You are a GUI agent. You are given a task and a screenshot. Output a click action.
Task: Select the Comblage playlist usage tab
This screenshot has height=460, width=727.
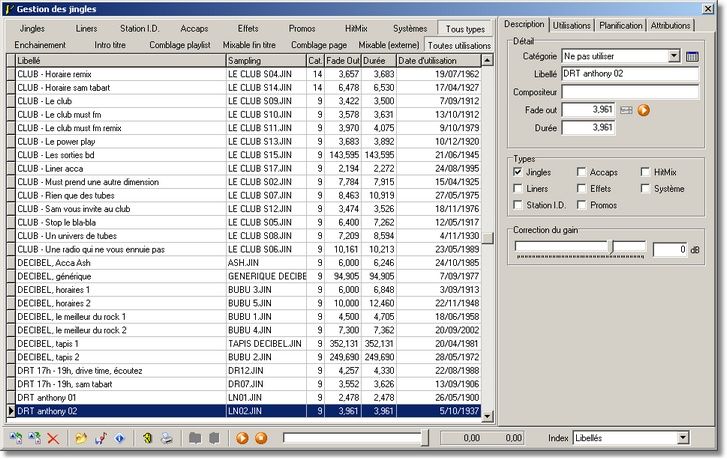180,45
